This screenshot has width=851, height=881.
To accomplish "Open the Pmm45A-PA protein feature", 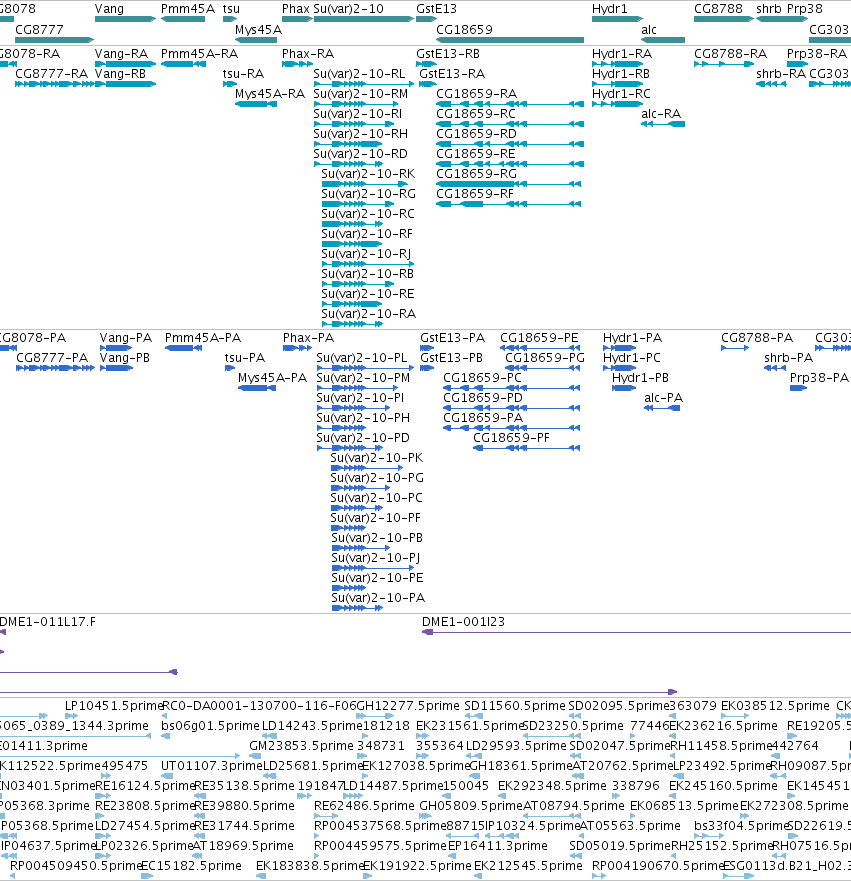I will coord(183,348).
